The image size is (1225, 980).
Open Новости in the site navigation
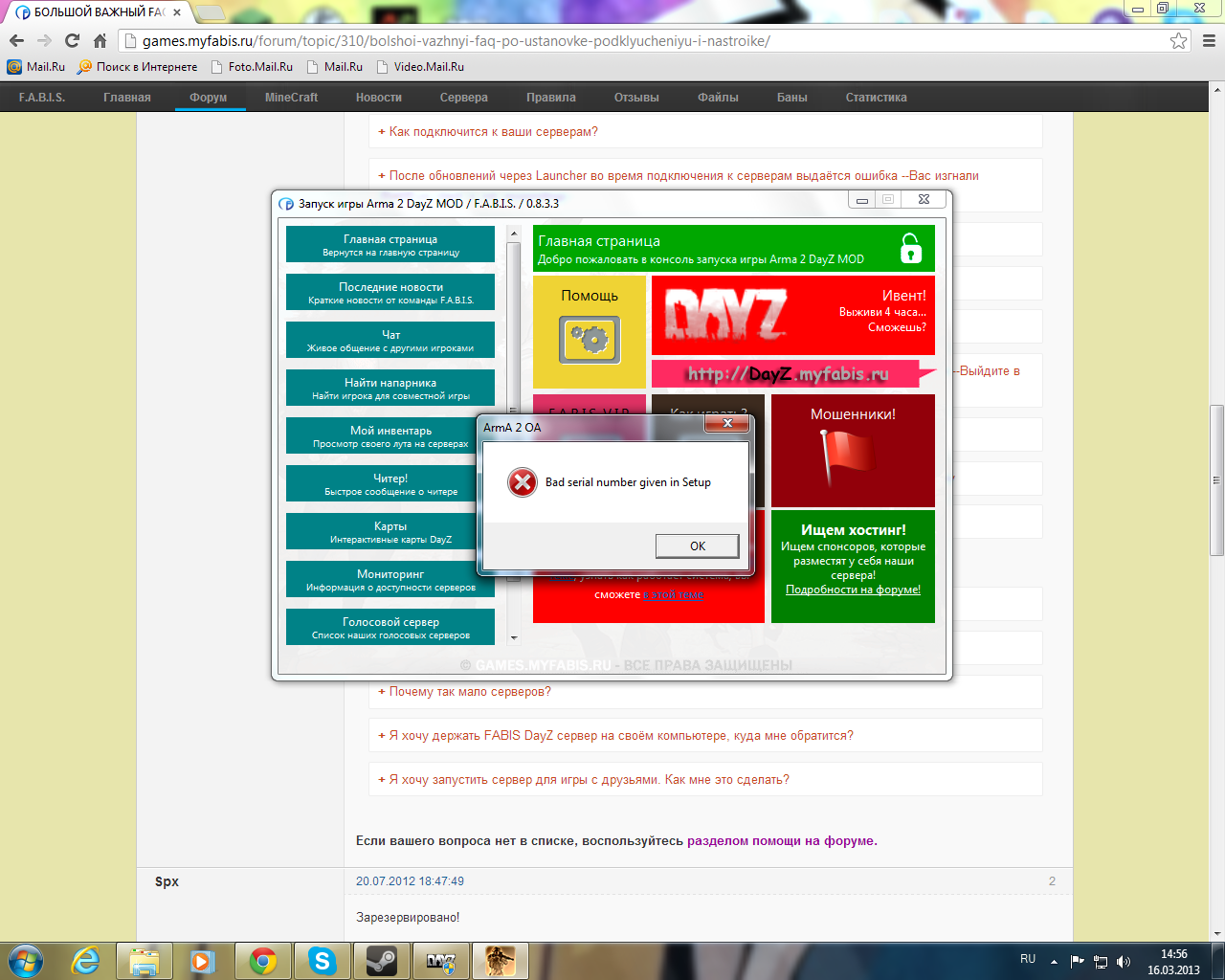(x=379, y=98)
